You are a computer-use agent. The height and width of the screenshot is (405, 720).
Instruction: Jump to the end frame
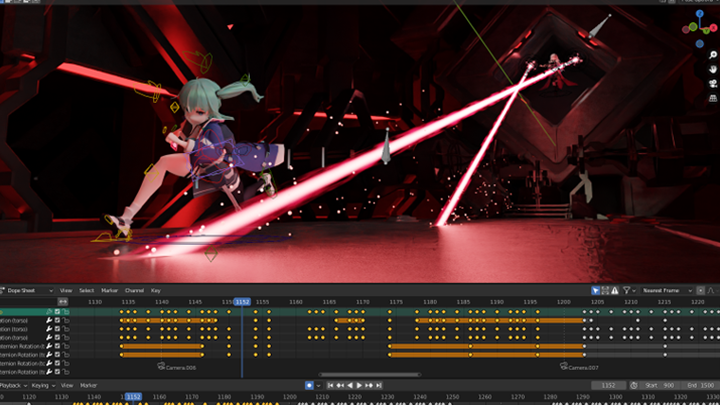(x=378, y=386)
